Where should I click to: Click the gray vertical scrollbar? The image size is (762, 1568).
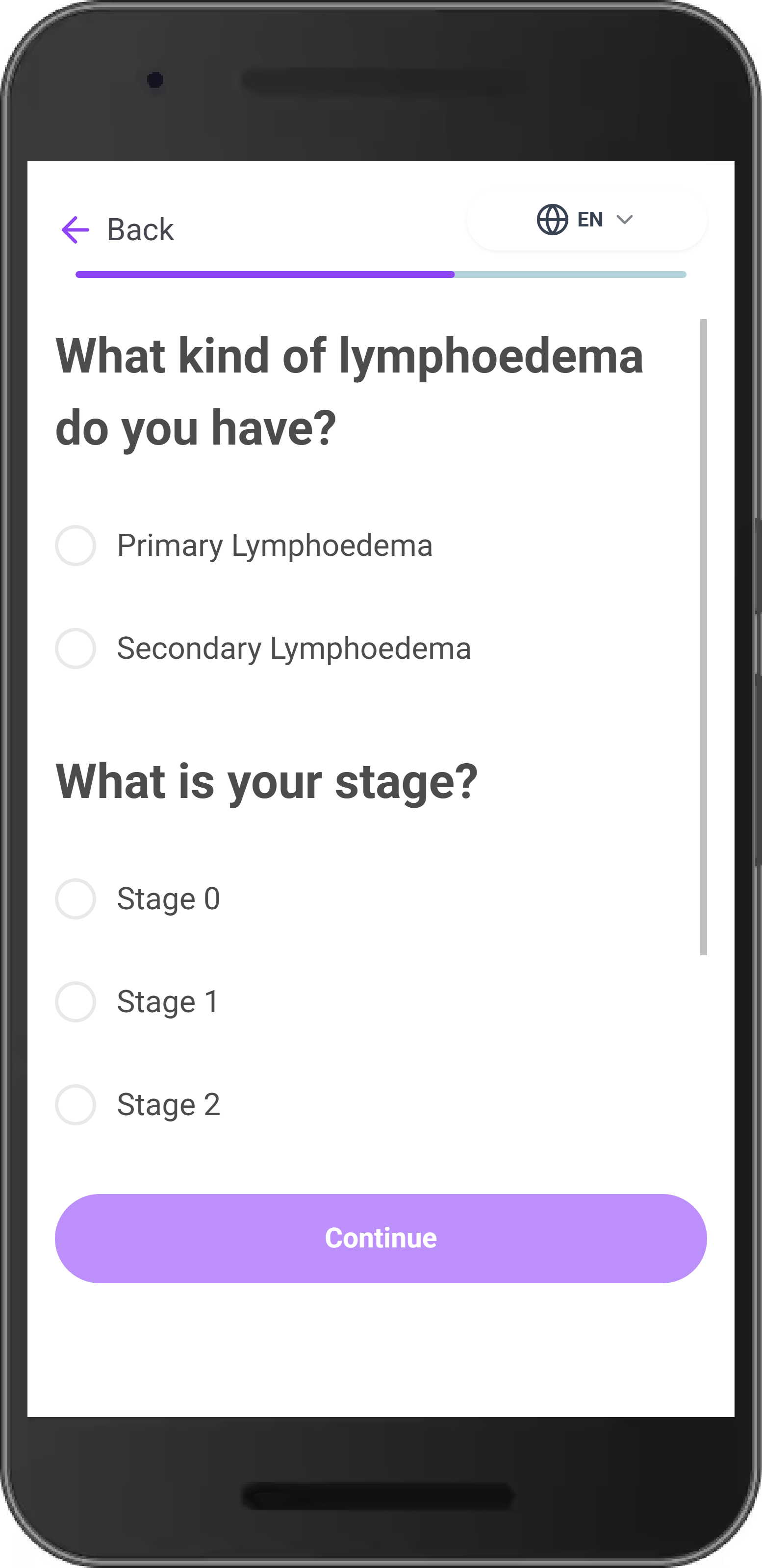[x=704, y=637]
